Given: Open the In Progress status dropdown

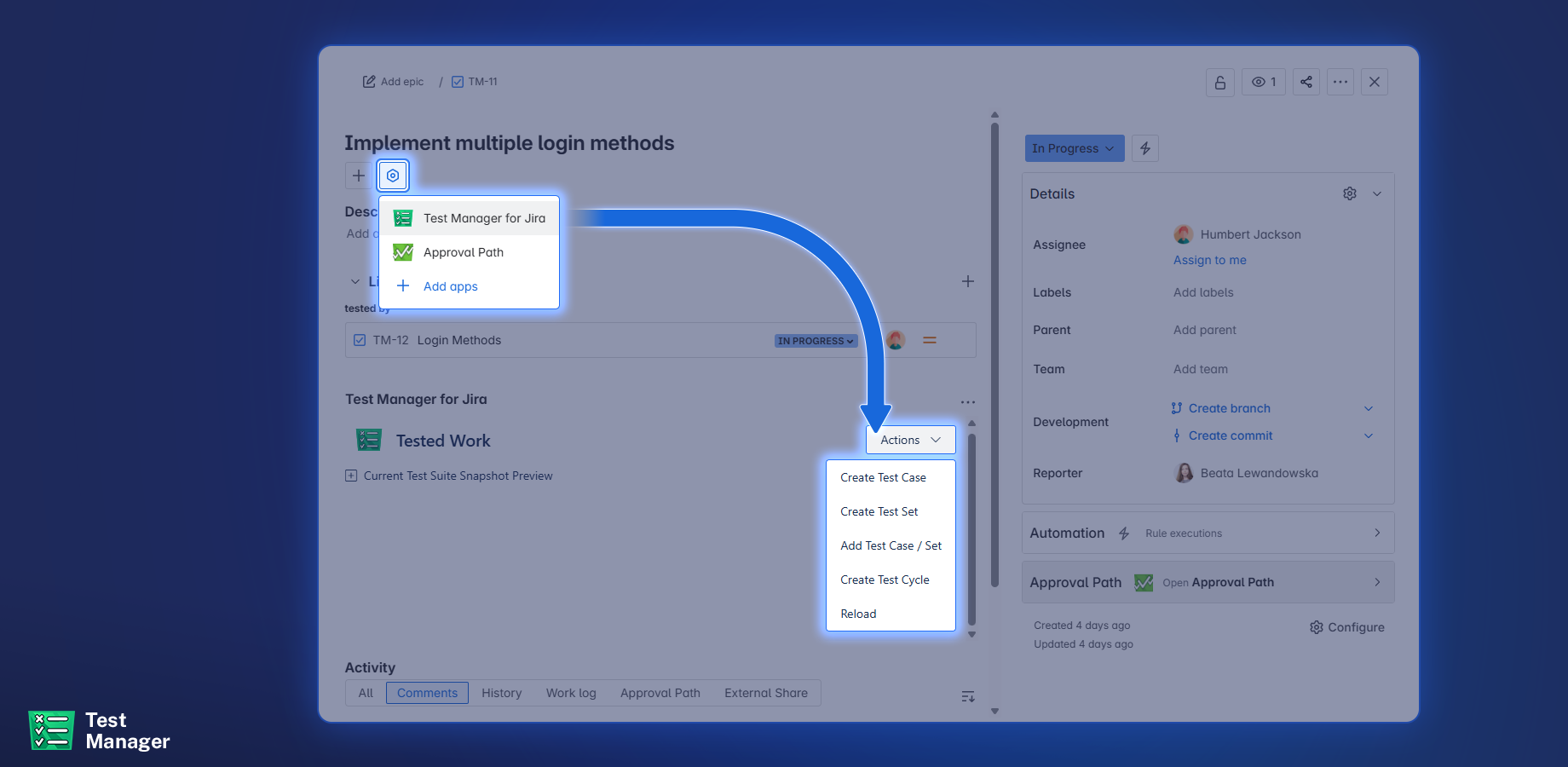Looking at the screenshot, I should (x=1074, y=148).
